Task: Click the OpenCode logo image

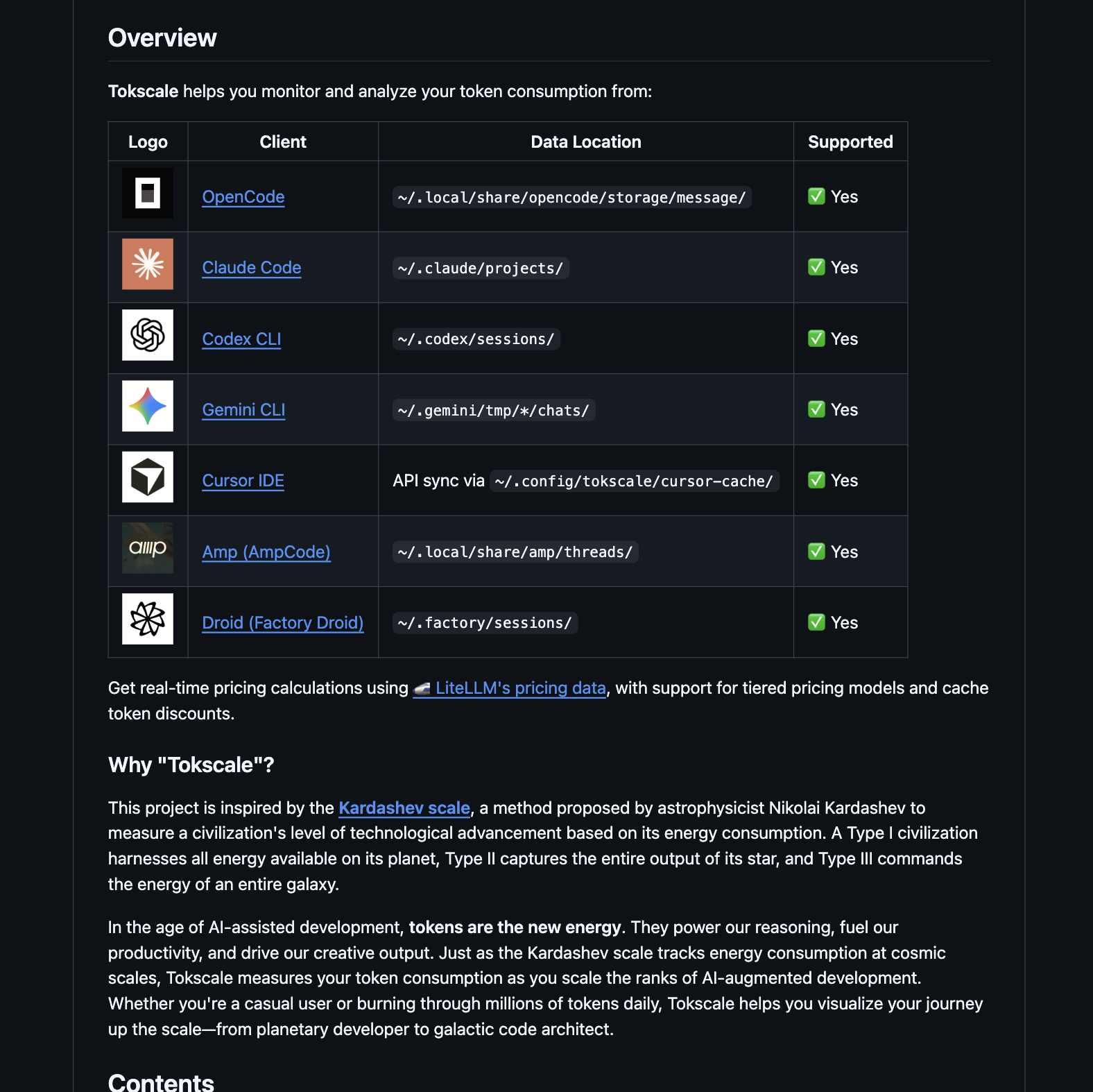Action: coord(148,193)
